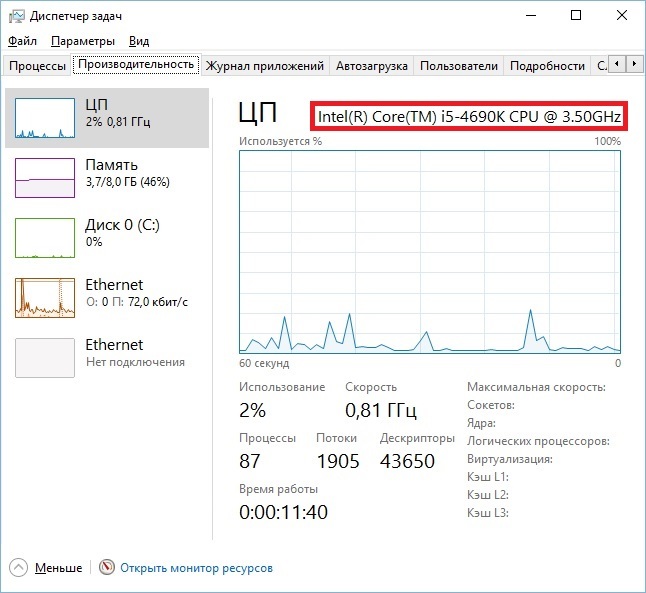Switch to the Пользователи tab
646x593 pixels.
458,66
